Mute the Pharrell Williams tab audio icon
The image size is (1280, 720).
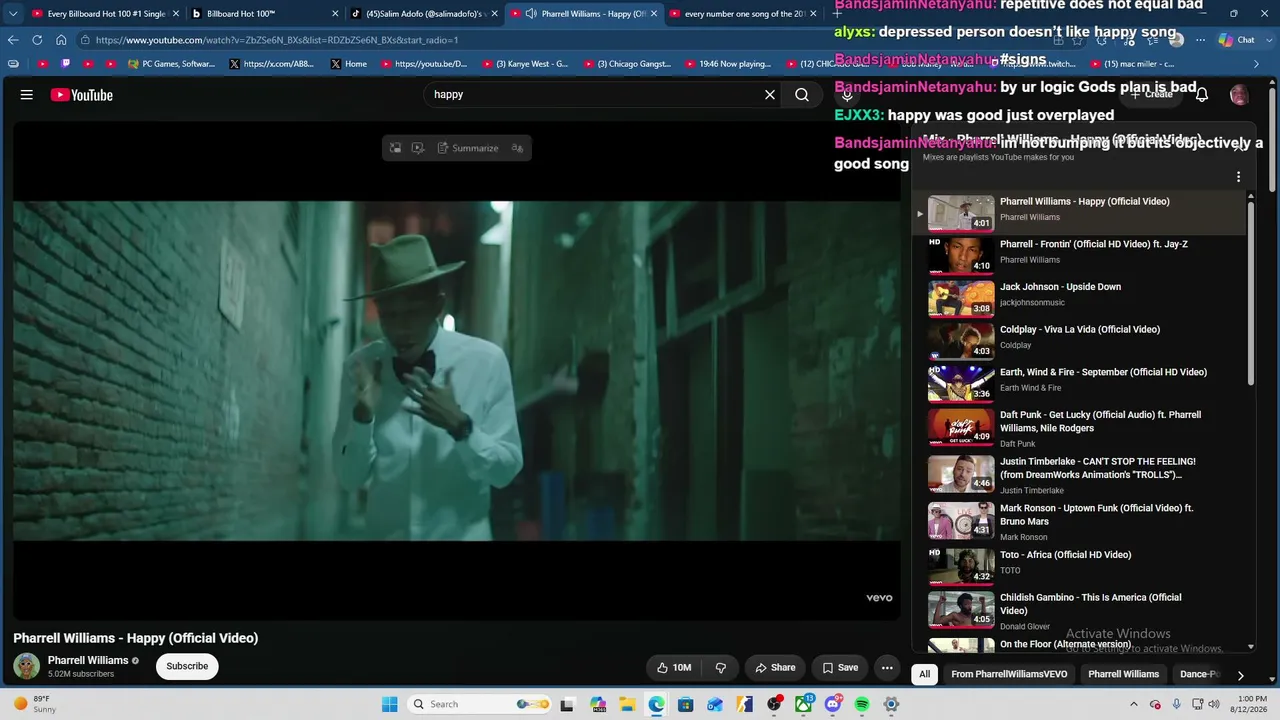click(x=531, y=14)
